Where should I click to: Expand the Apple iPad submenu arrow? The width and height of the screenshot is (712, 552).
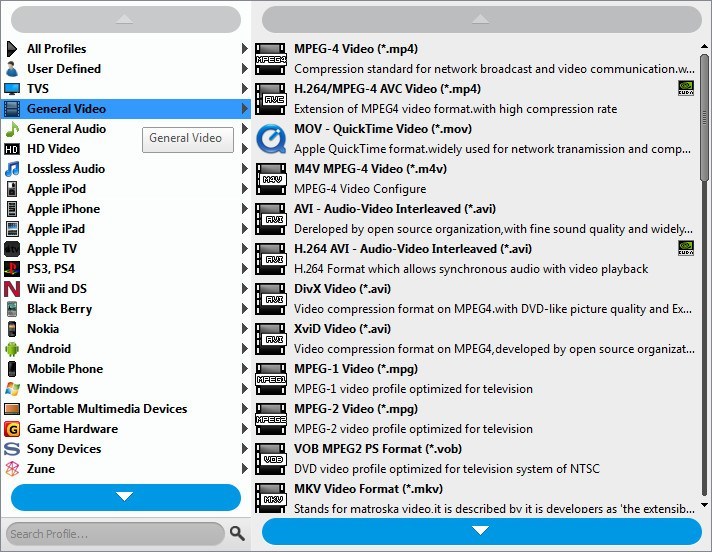245,228
